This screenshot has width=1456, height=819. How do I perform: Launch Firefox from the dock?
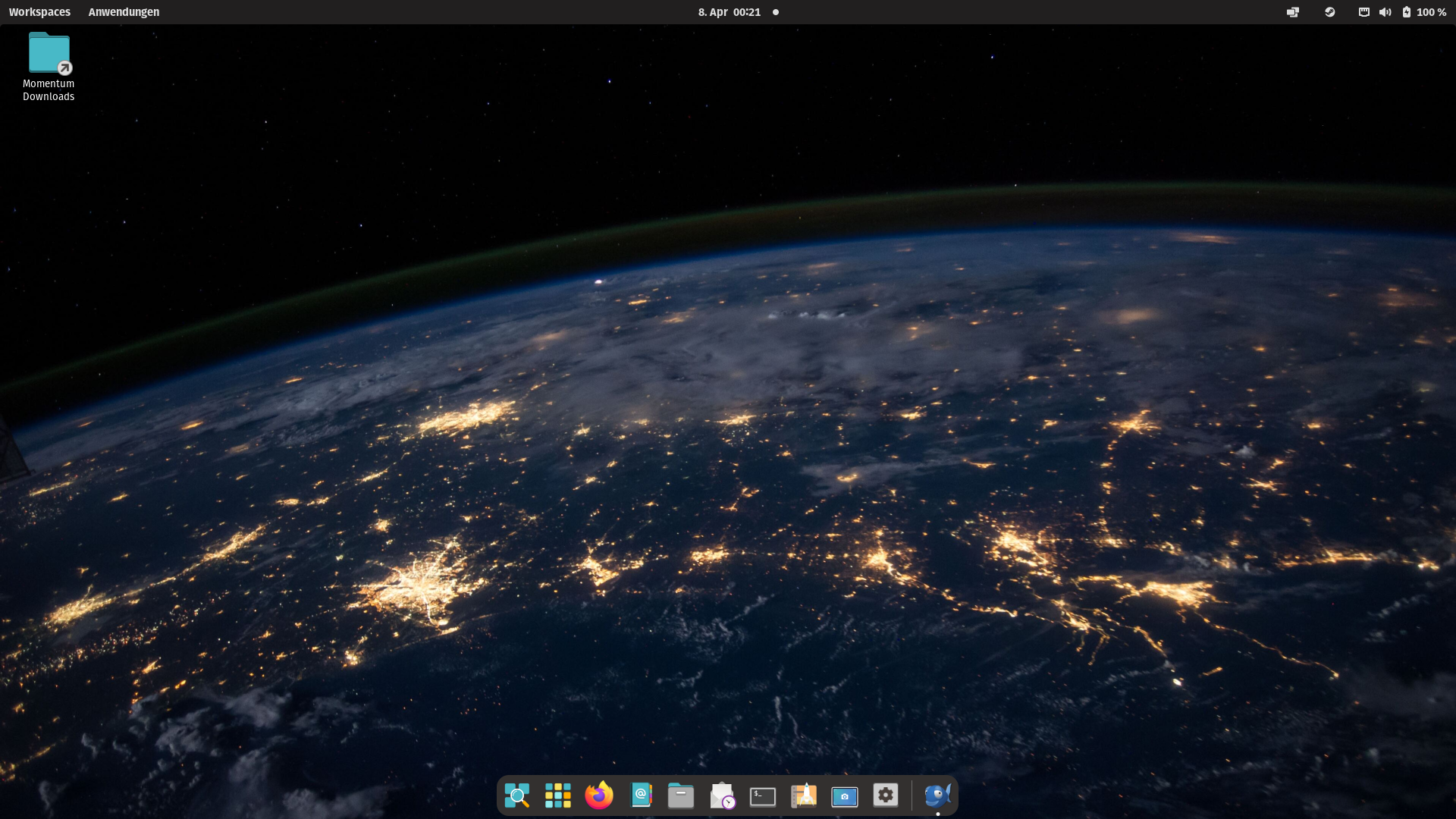(x=599, y=795)
